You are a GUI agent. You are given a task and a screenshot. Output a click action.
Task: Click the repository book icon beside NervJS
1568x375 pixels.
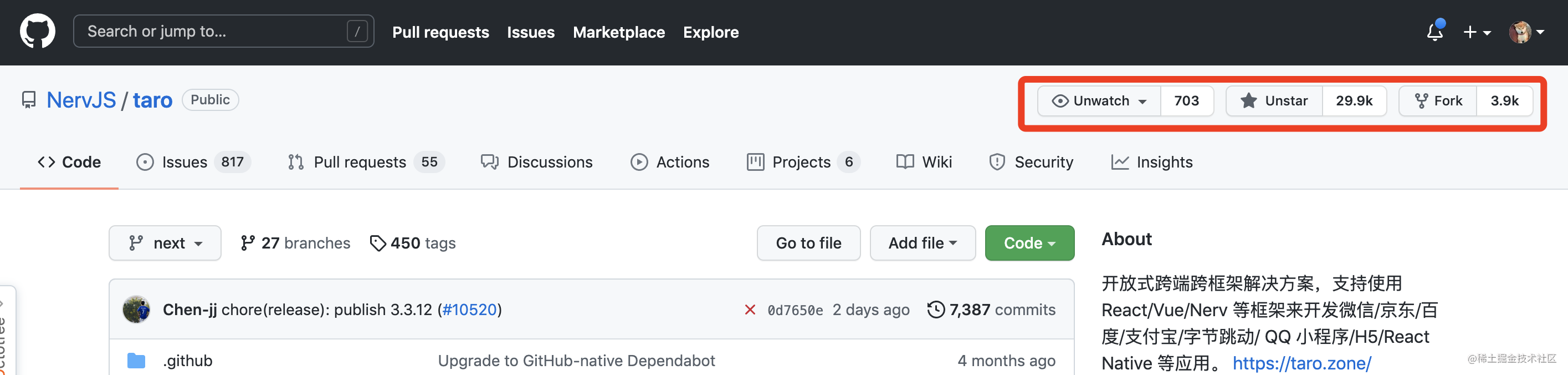click(x=29, y=100)
